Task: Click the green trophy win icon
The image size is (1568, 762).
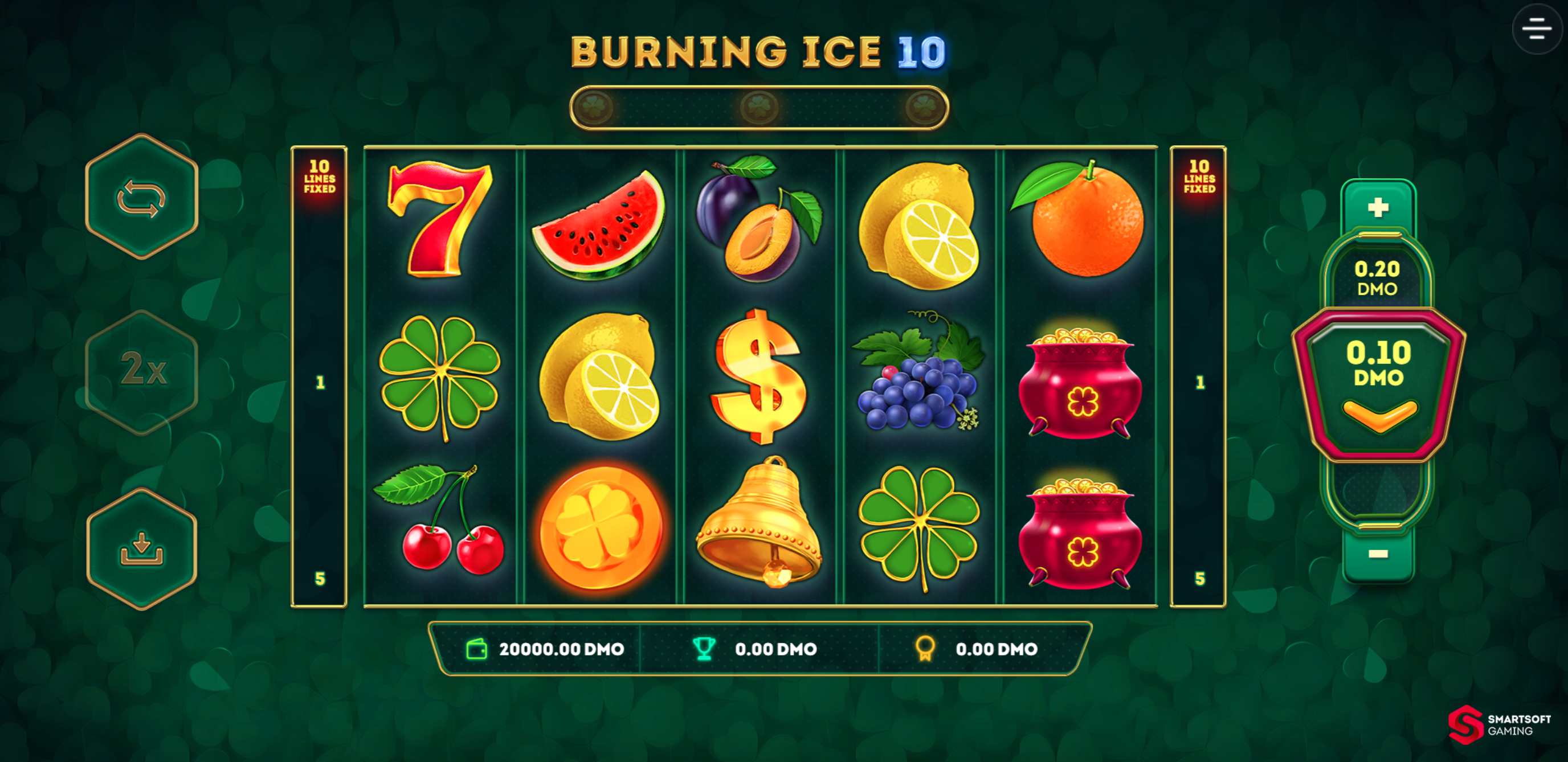Action: tap(704, 649)
